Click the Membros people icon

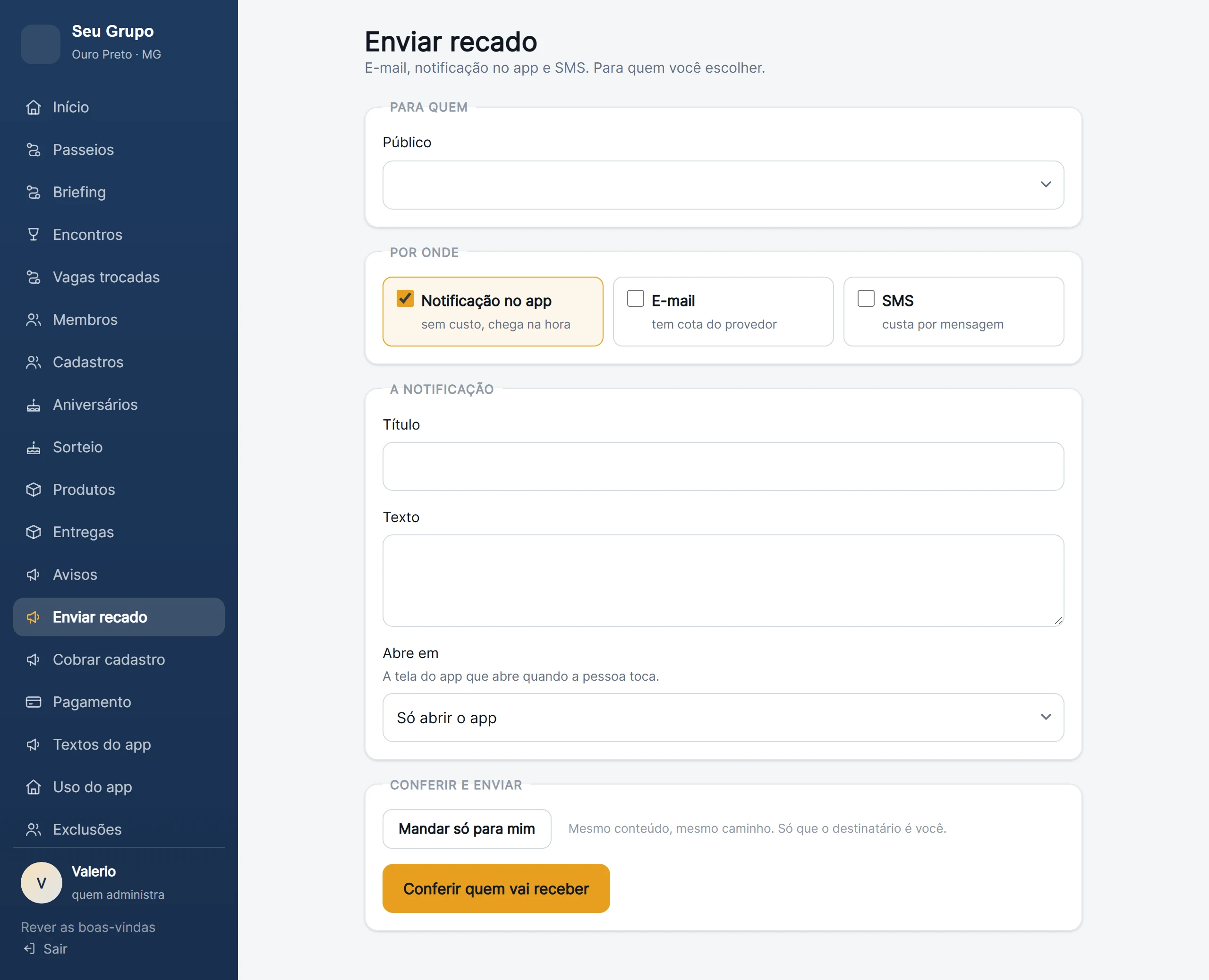tap(34, 320)
